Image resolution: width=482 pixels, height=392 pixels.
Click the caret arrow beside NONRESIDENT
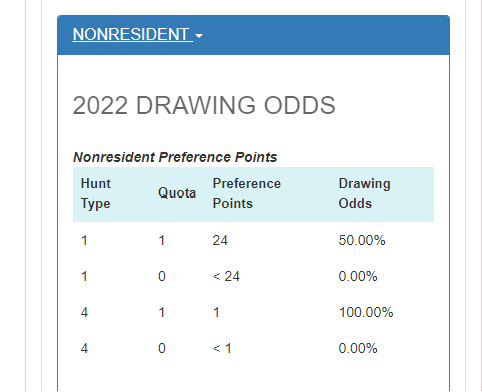(199, 36)
